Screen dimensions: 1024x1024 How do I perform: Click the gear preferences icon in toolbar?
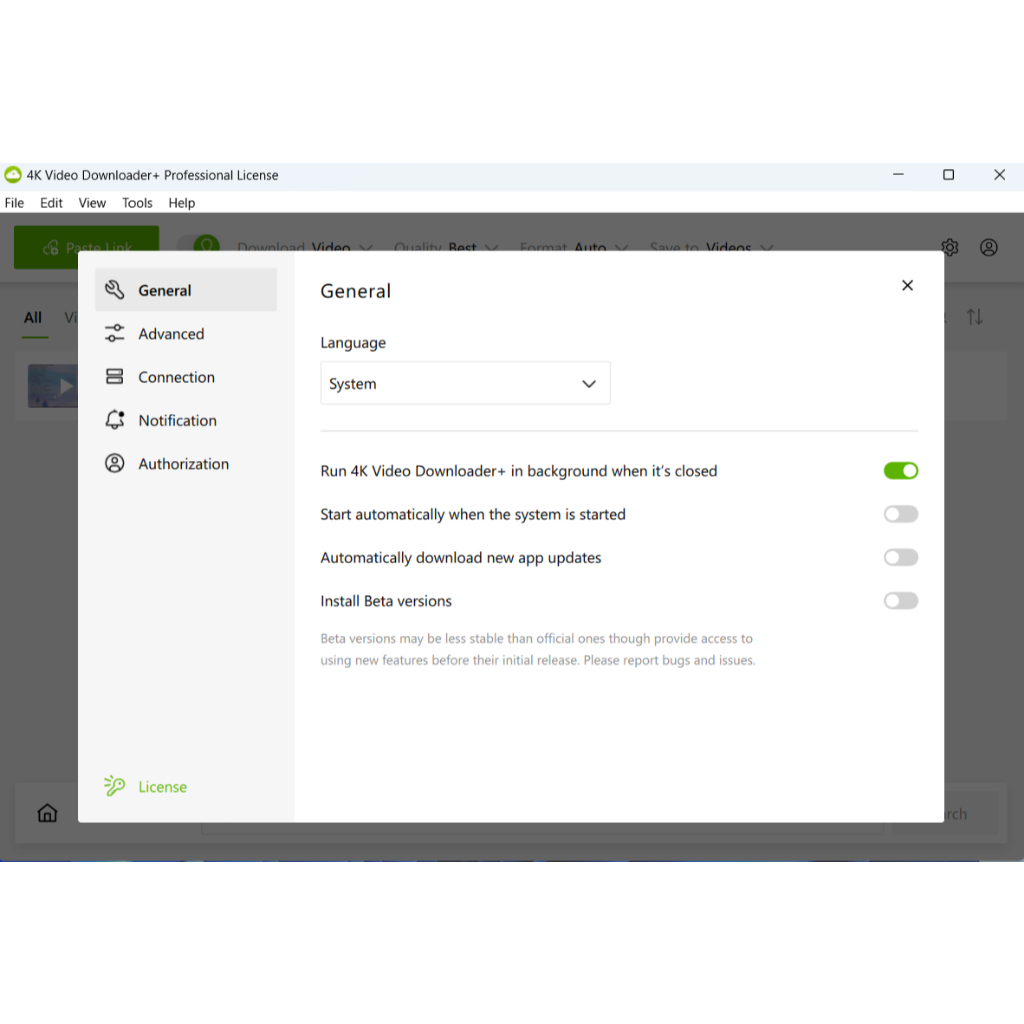click(x=950, y=248)
